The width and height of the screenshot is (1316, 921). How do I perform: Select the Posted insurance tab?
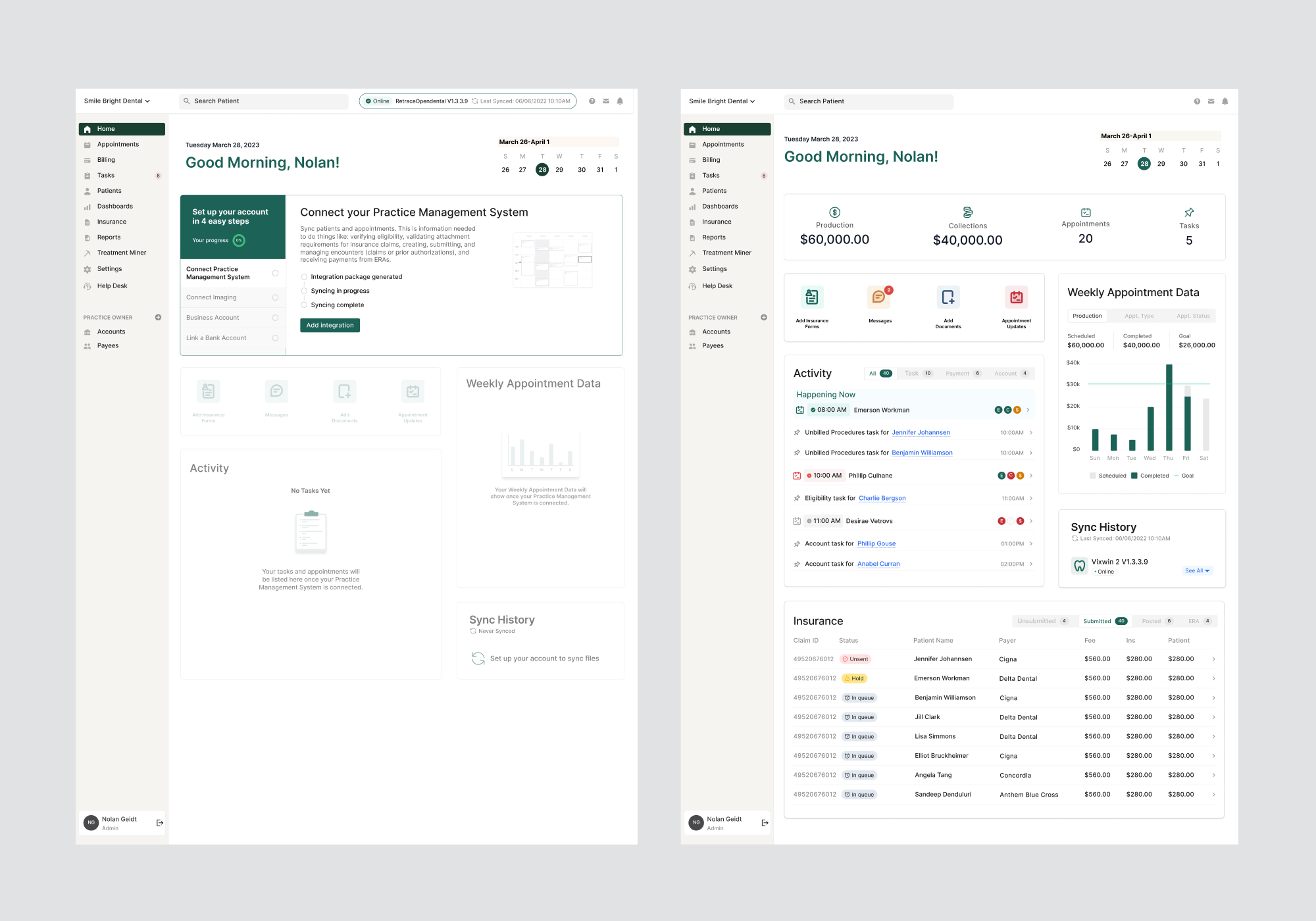(1157, 621)
